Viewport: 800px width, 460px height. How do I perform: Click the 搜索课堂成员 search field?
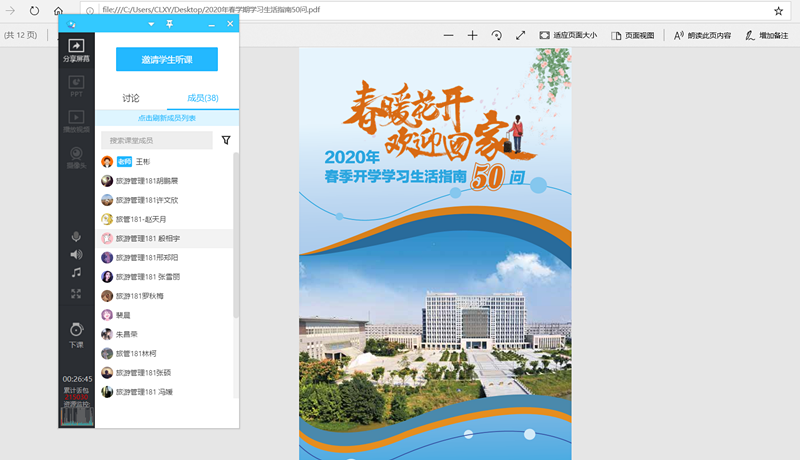[157, 141]
